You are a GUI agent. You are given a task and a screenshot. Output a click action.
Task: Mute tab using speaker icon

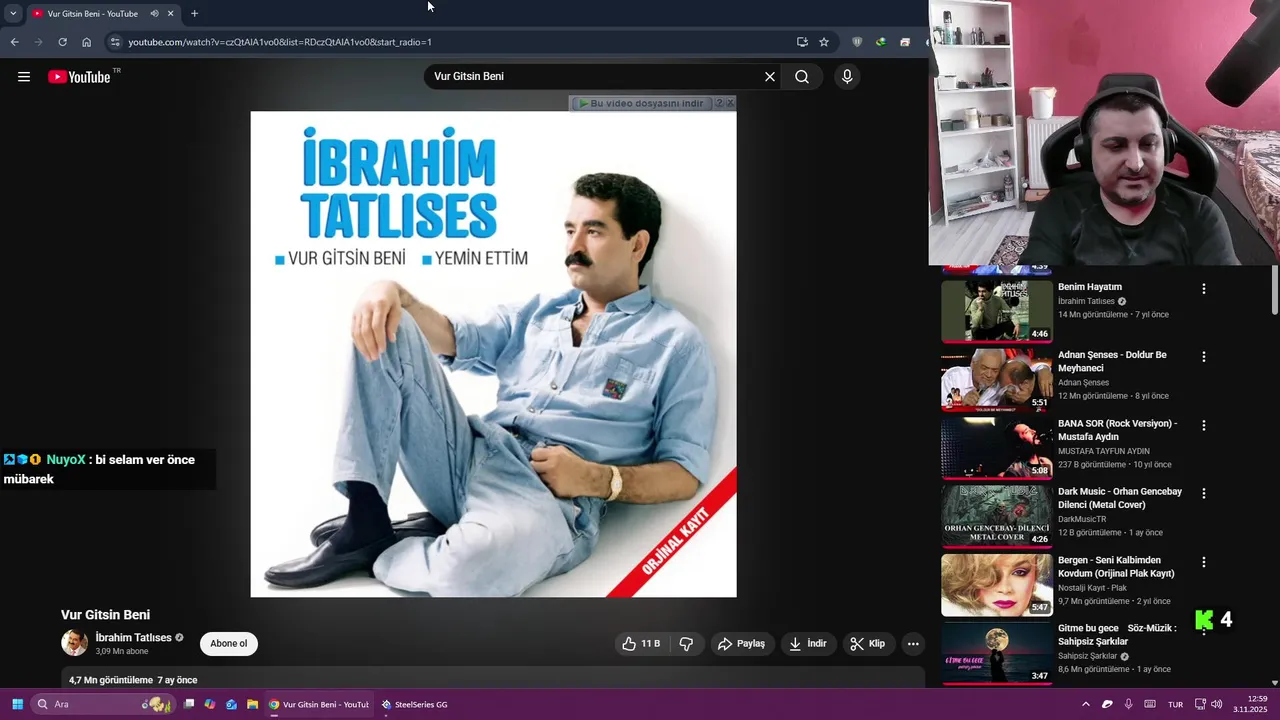[x=154, y=14]
